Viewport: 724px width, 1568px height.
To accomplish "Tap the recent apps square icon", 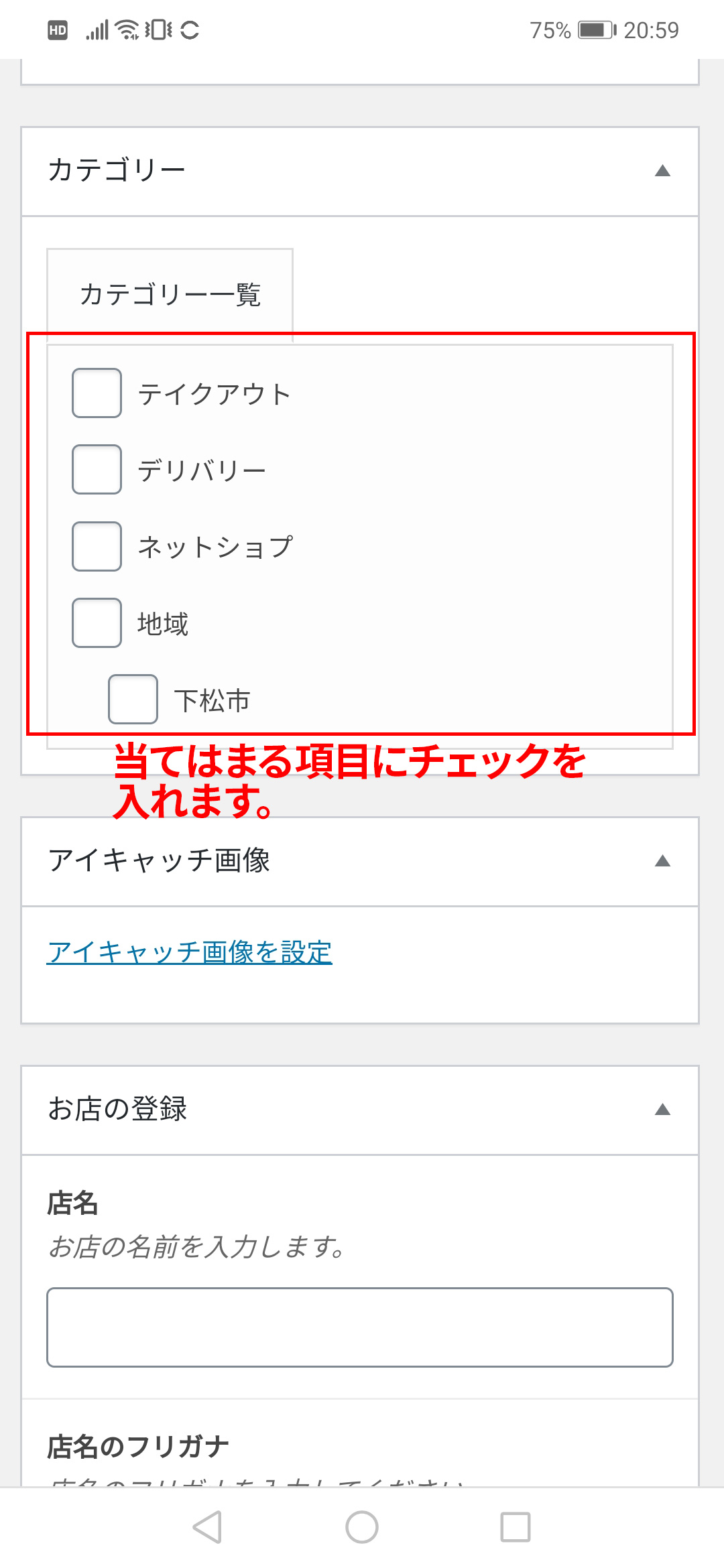I will click(x=516, y=1527).
